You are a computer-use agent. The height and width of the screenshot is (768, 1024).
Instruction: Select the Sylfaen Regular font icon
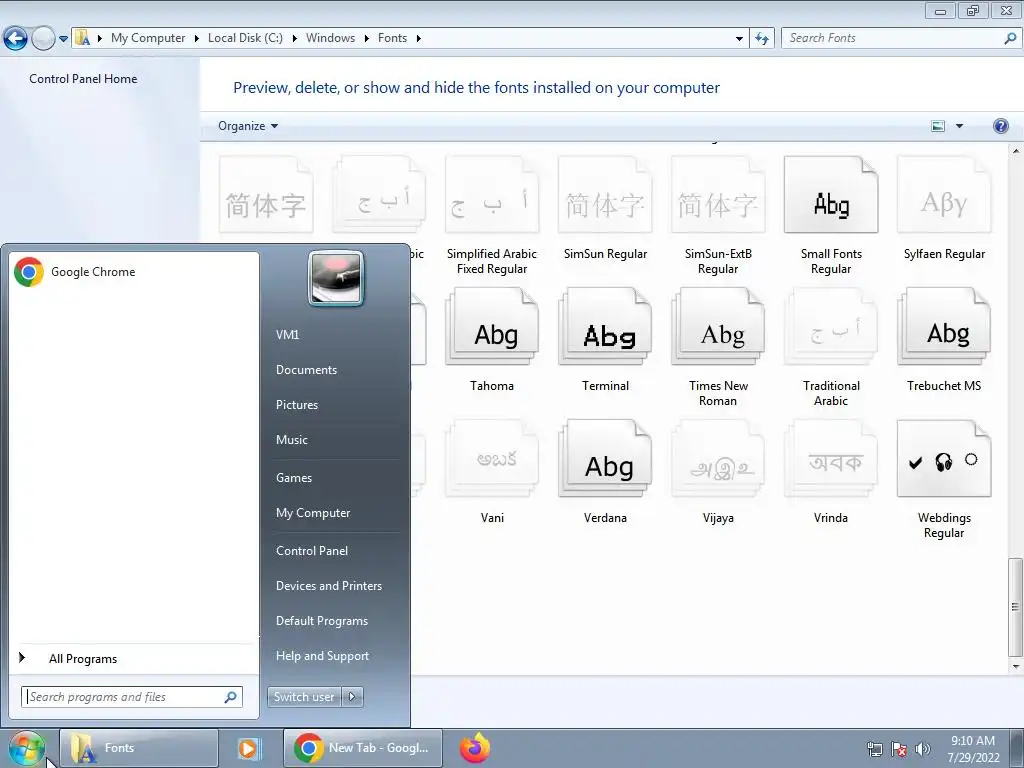click(944, 195)
